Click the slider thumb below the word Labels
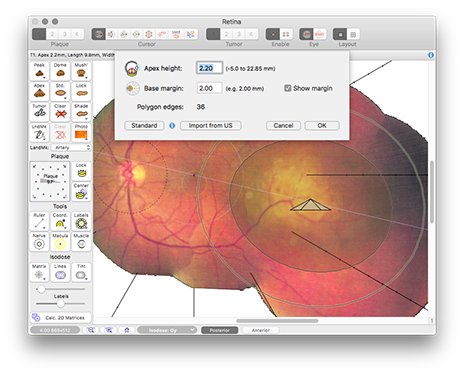Image resolution: width=464 pixels, height=375 pixels. (60, 304)
